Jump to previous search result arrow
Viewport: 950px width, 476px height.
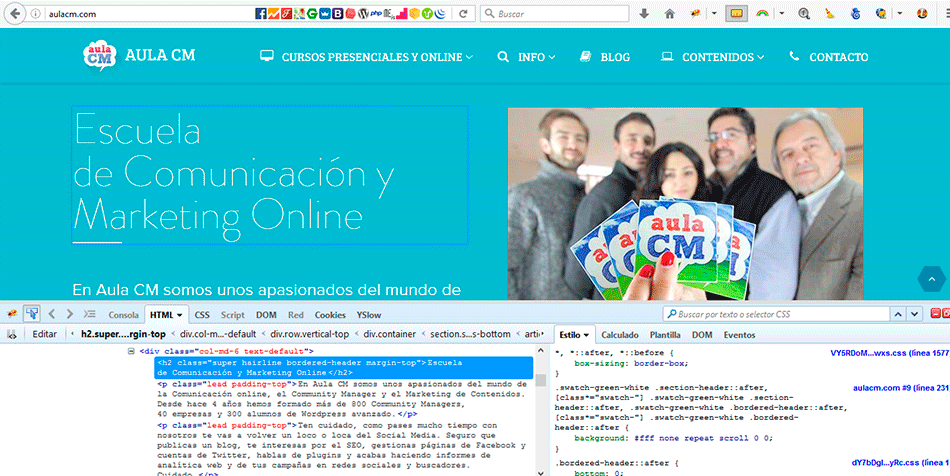pos(898,314)
